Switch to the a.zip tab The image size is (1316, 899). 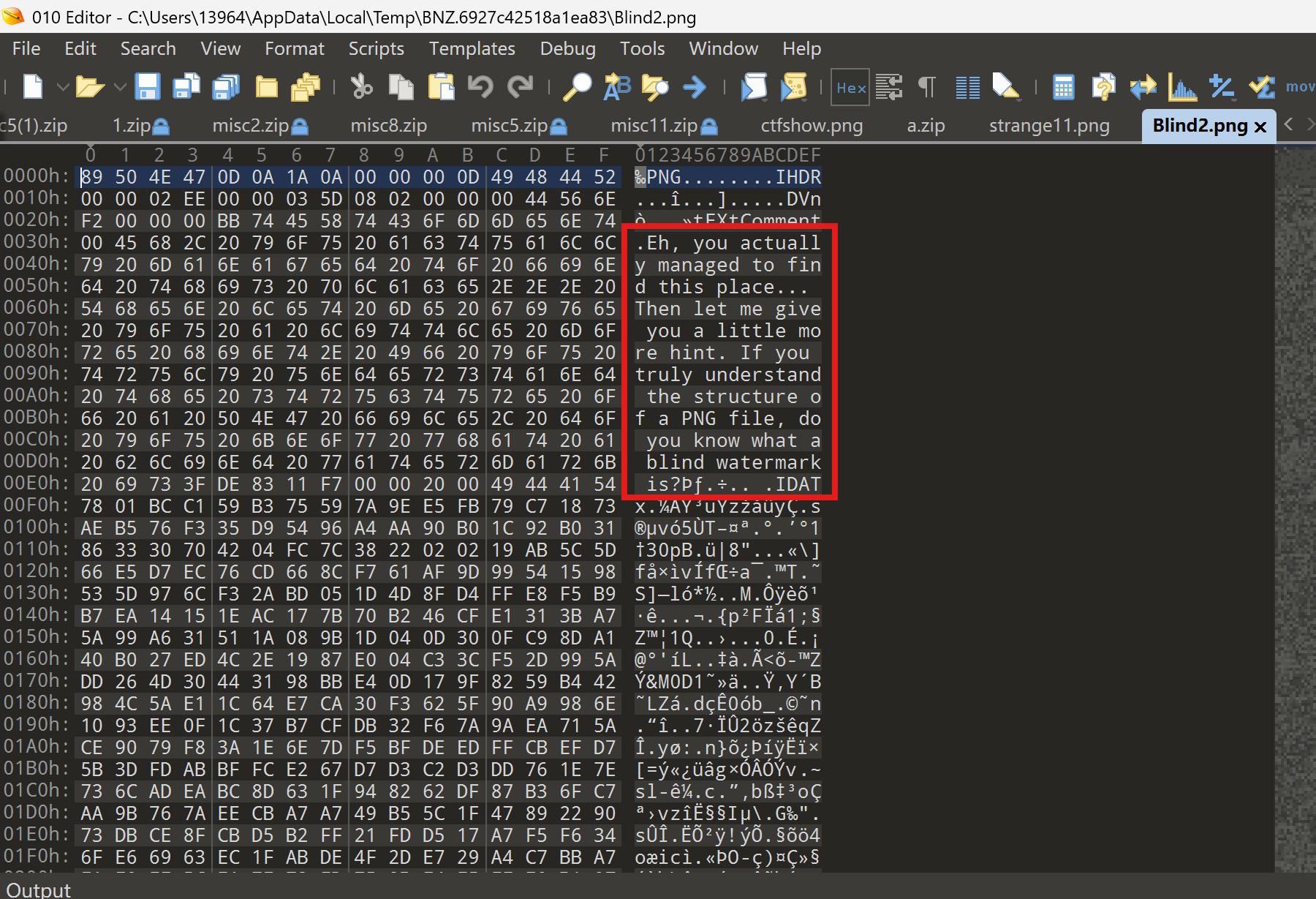coord(926,126)
